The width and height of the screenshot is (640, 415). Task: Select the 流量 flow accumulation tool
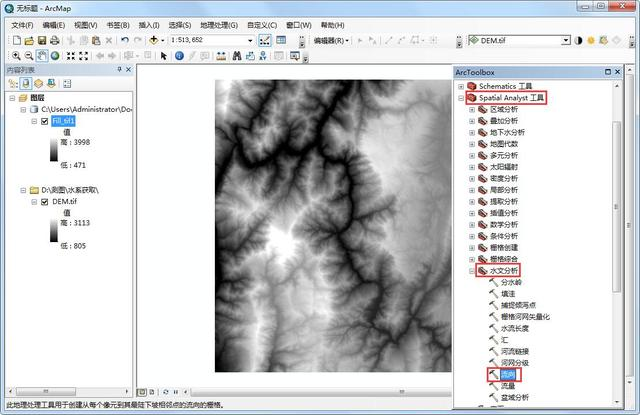(508, 386)
